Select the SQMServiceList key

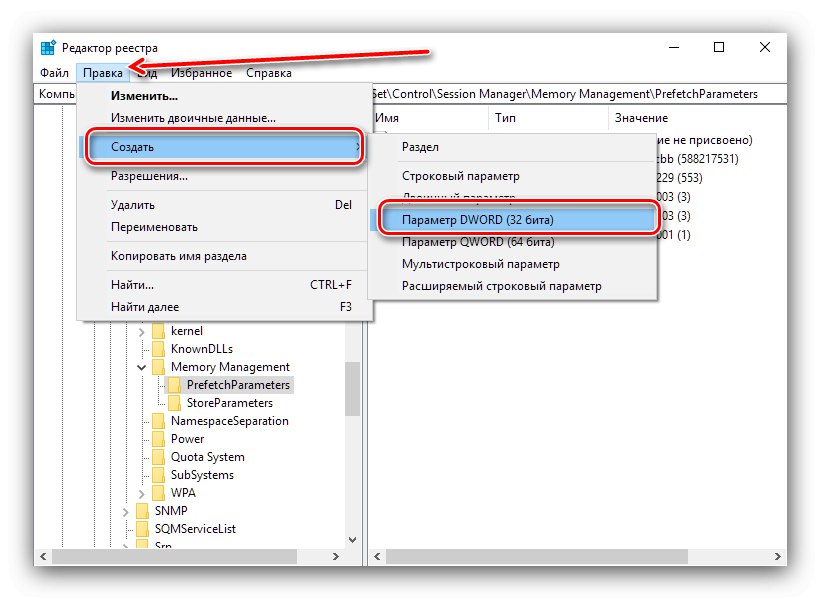[x=195, y=529]
